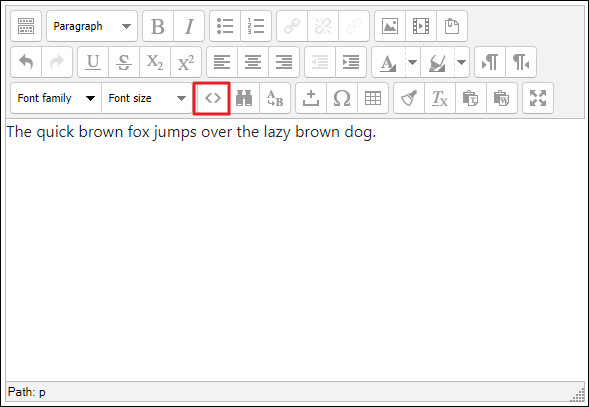The height and width of the screenshot is (407, 589).
Task: Open the text color picker arrow
Action: tap(413, 62)
